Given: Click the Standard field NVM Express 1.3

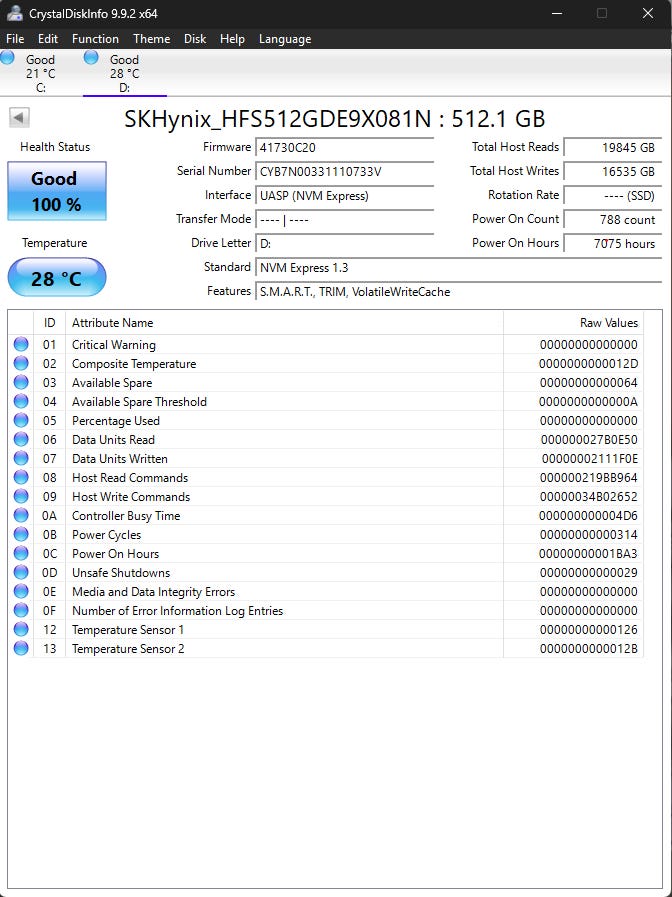Looking at the screenshot, I should click(x=459, y=268).
